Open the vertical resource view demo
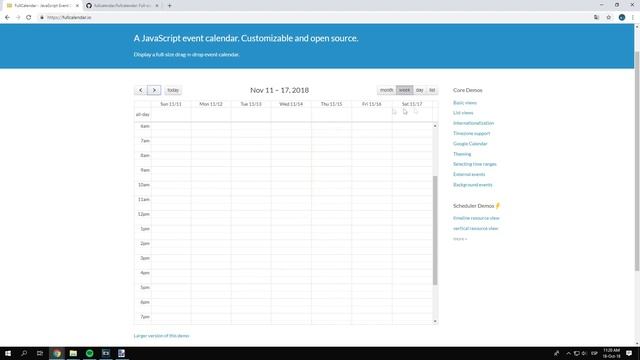The width and height of the screenshot is (640, 360). [476, 229]
